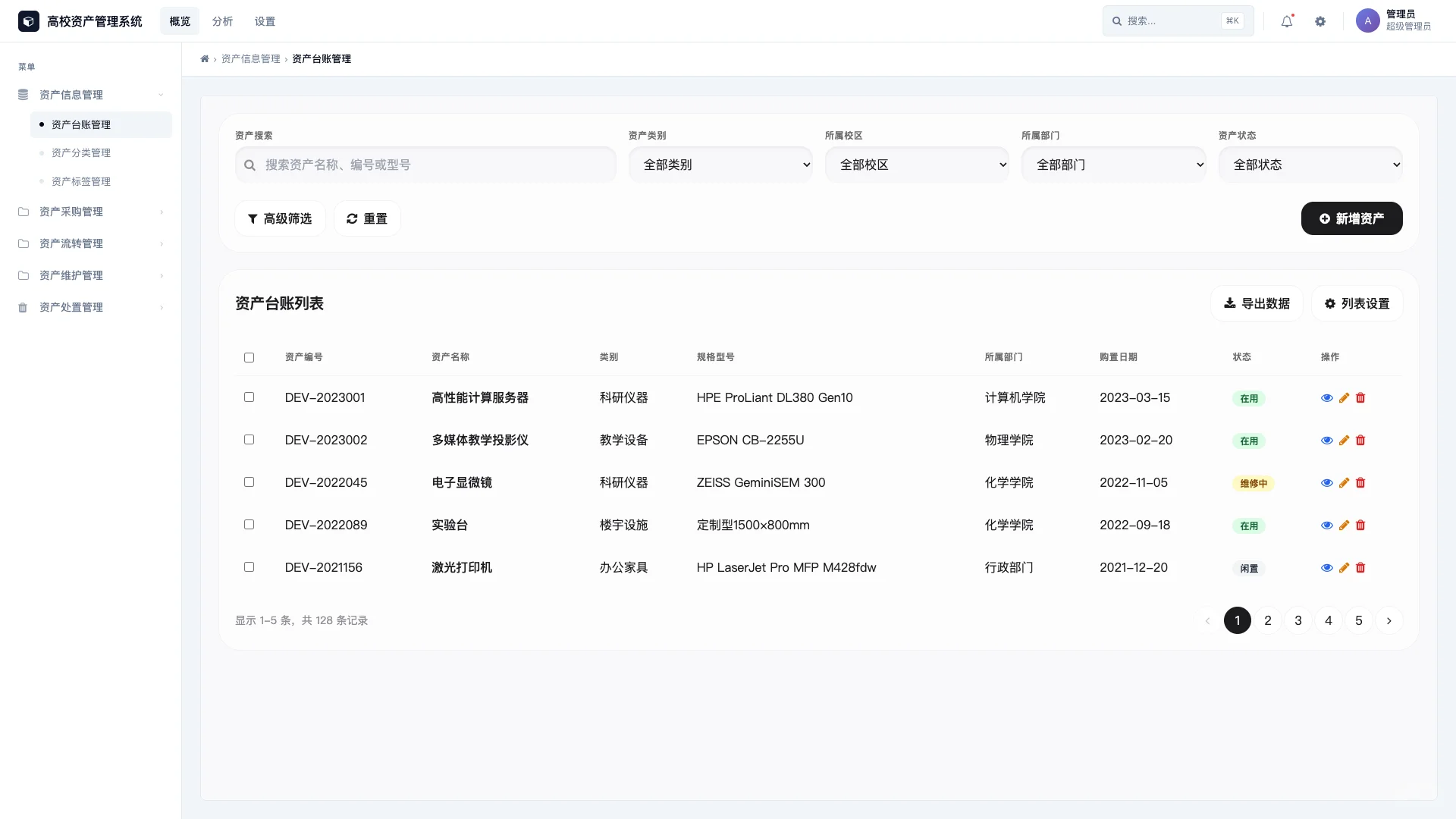This screenshot has height=819, width=1456.
Task: Switch to the 分析 tab
Action: point(221,20)
